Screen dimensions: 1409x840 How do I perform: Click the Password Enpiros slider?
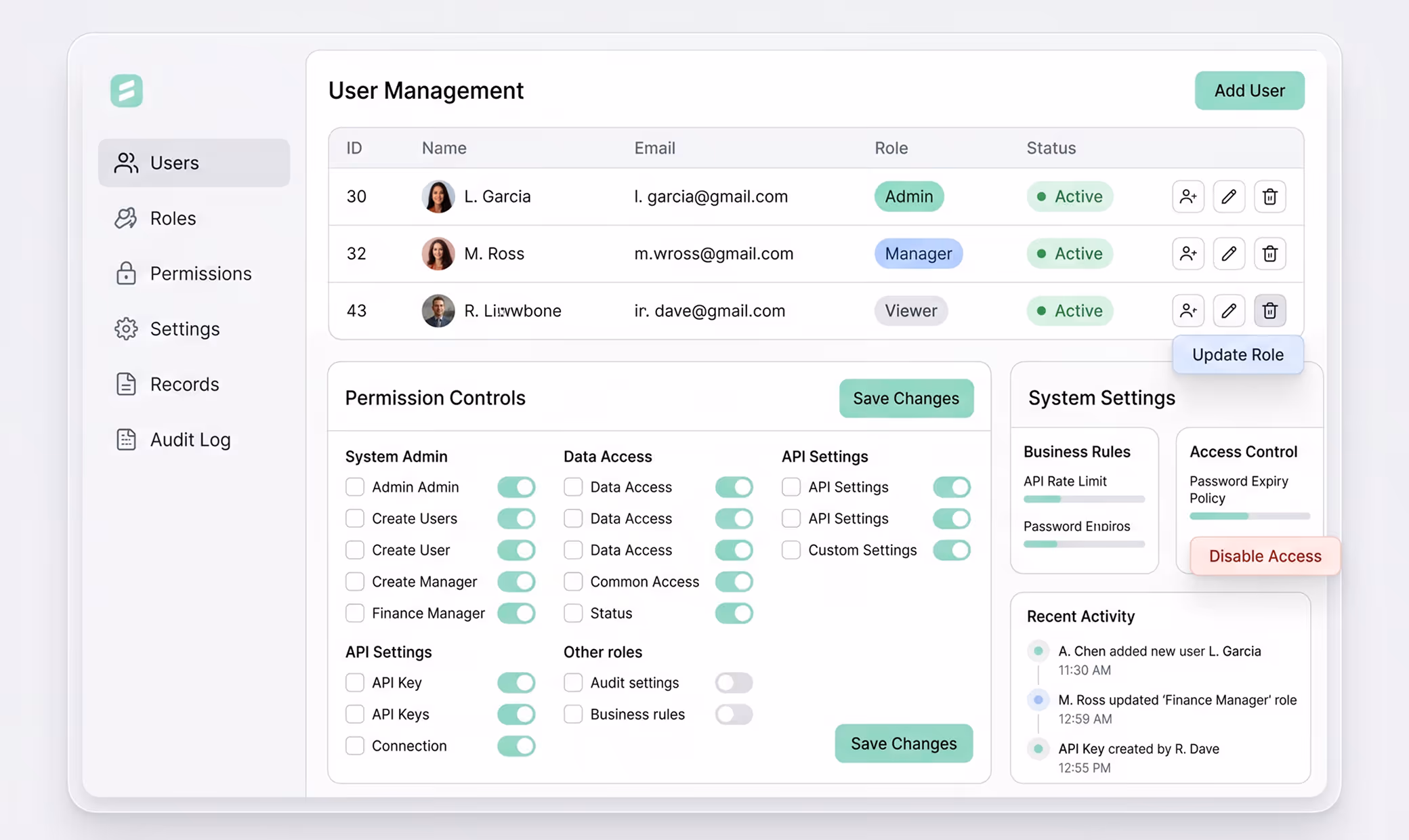click(x=1084, y=544)
